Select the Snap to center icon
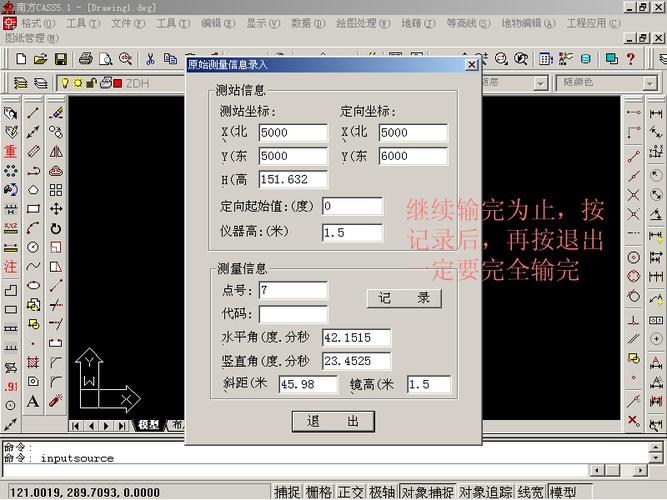 pyautogui.click(x=633, y=257)
